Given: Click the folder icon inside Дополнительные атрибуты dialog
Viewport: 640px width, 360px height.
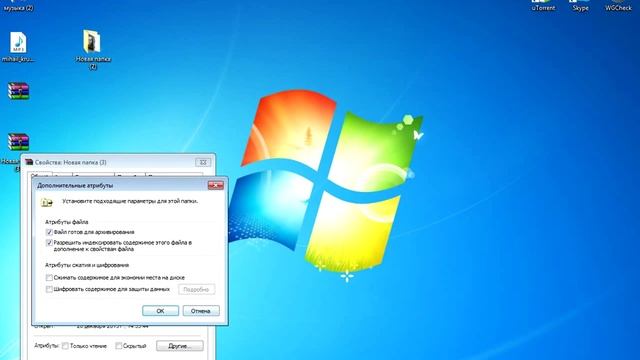Looking at the screenshot, I should (x=47, y=202).
